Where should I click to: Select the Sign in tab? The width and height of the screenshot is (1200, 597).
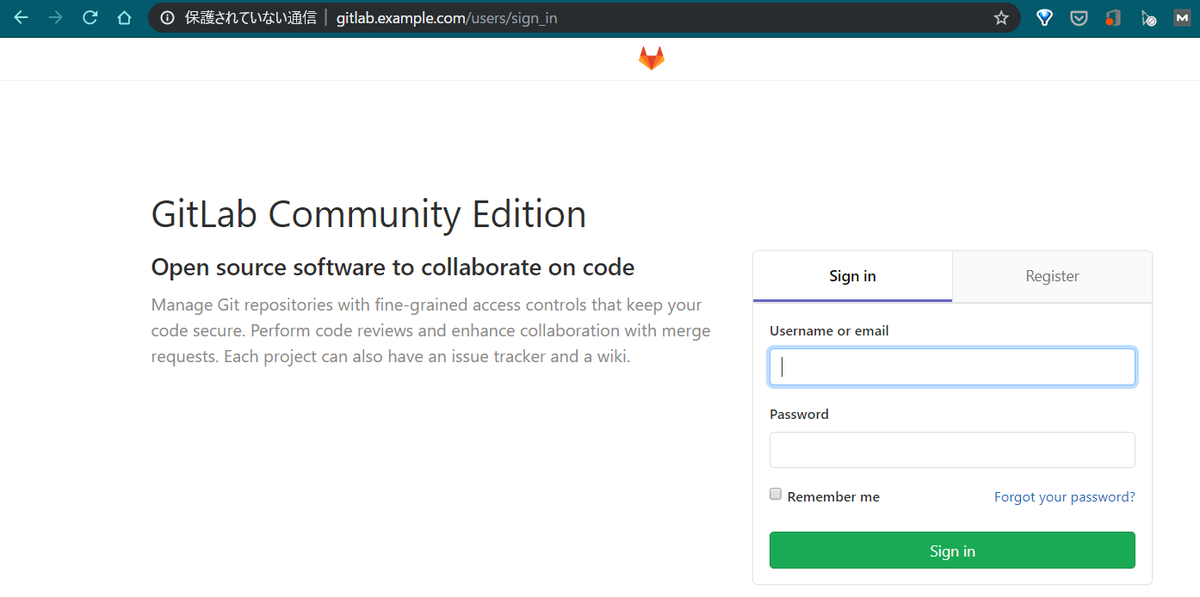coord(852,276)
